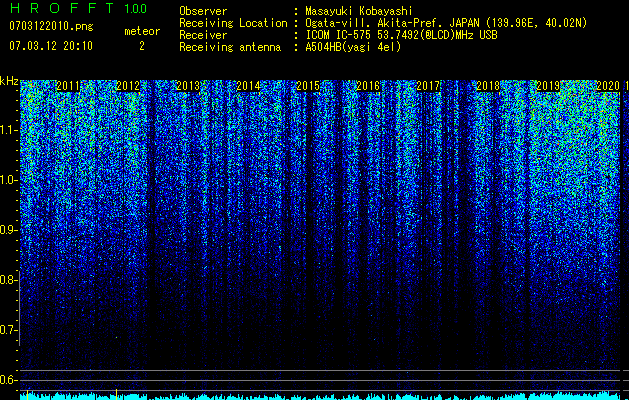Image resolution: width=629 pixels, height=400 pixels.
Task: Click the 2019 time marker
Action: [548, 86]
